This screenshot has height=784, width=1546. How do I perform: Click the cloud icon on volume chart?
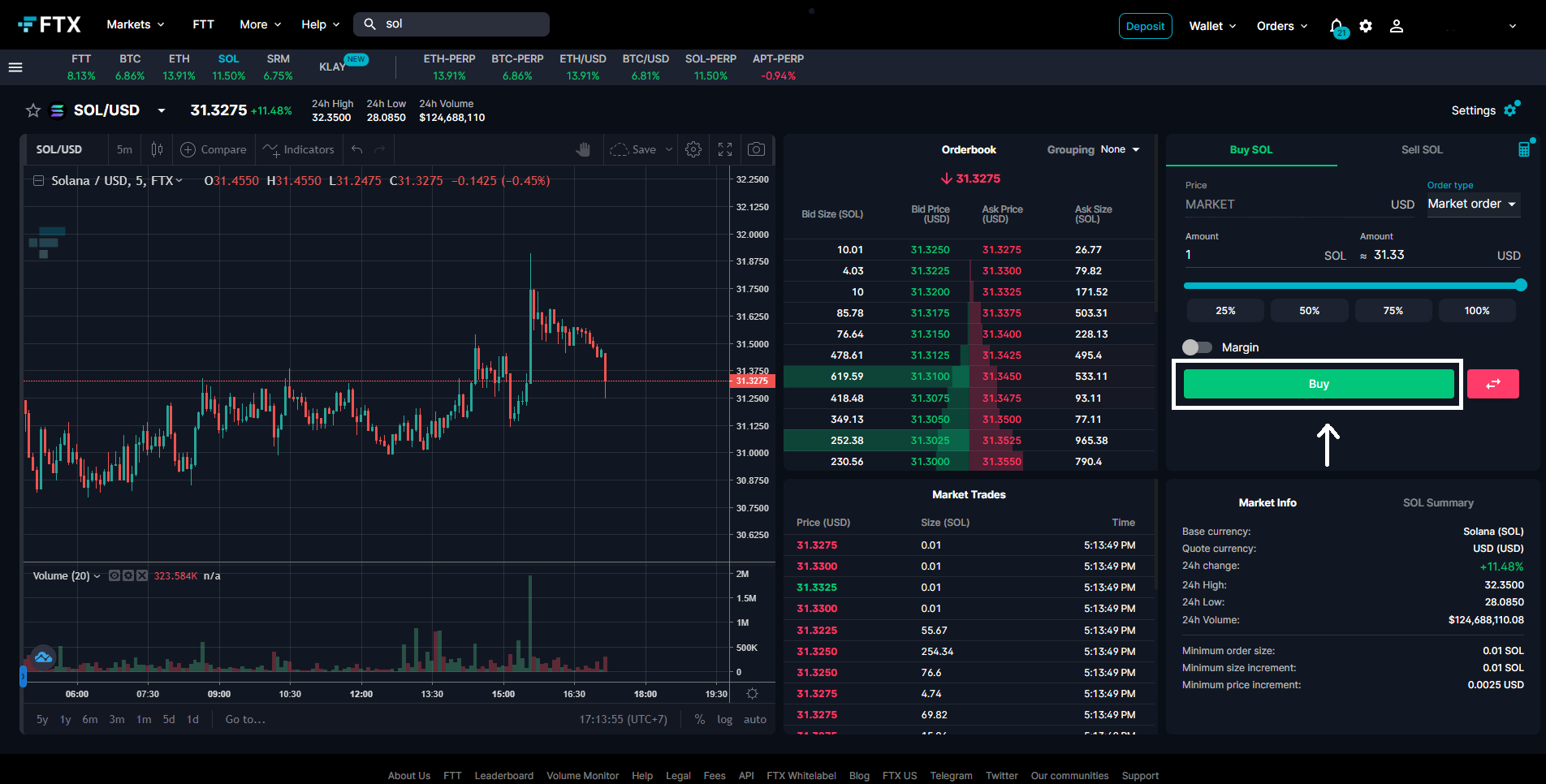(43, 657)
